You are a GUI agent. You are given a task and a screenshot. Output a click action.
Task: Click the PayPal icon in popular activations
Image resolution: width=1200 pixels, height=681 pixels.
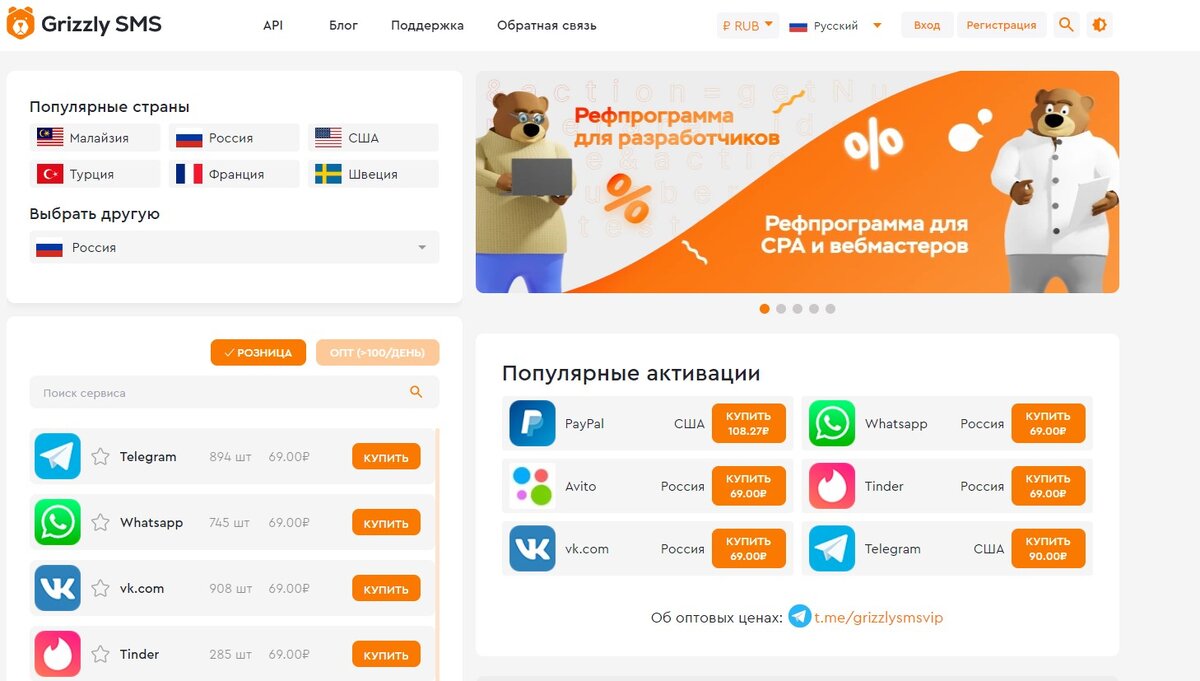(x=532, y=423)
